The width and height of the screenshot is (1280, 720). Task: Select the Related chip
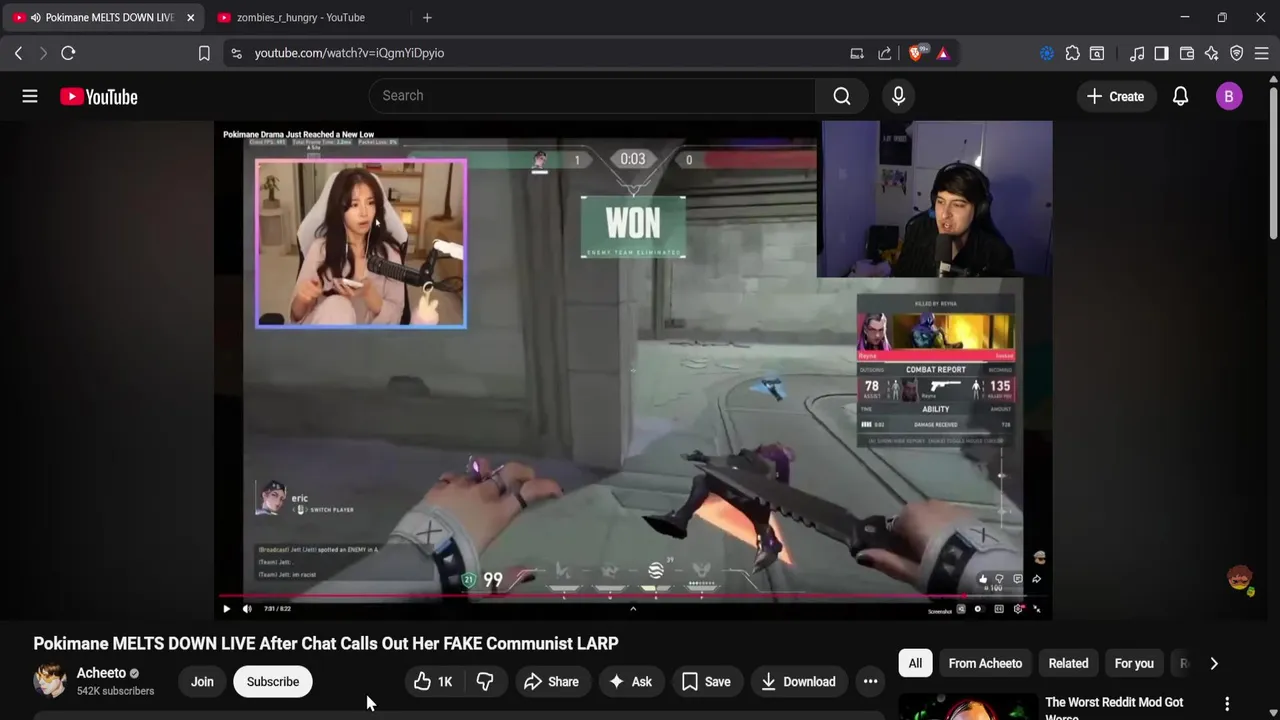tap(1068, 663)
